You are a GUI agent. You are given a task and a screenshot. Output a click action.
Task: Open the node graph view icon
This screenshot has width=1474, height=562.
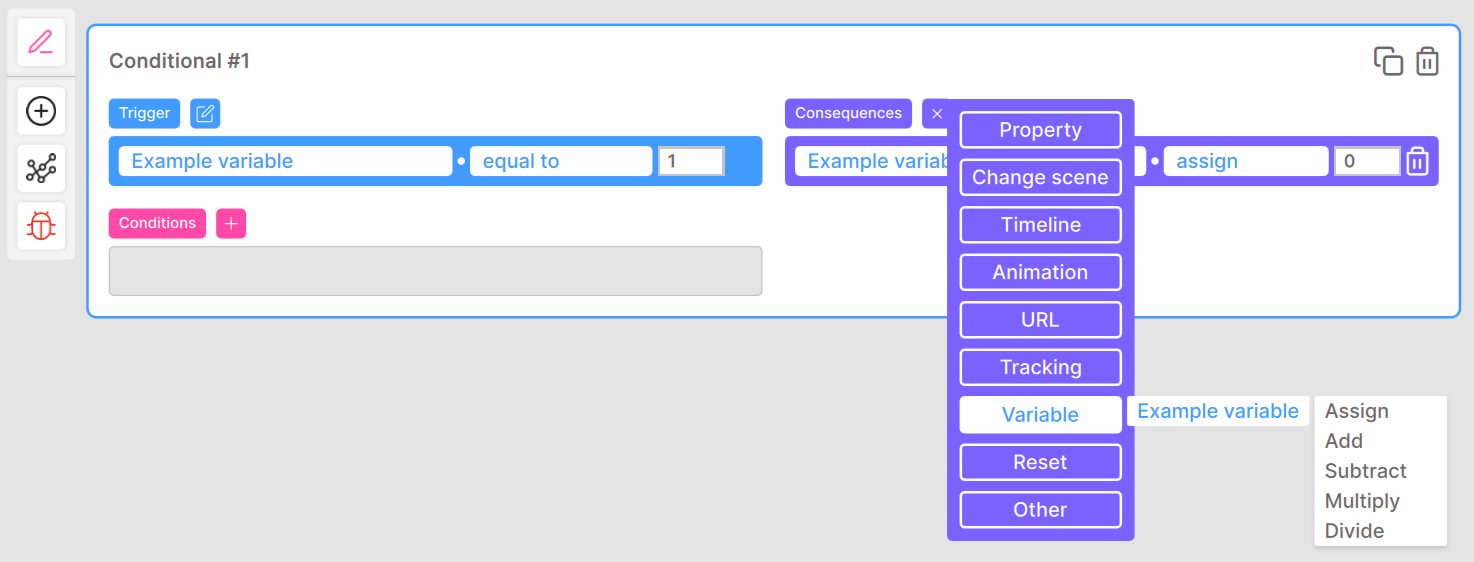41,169
